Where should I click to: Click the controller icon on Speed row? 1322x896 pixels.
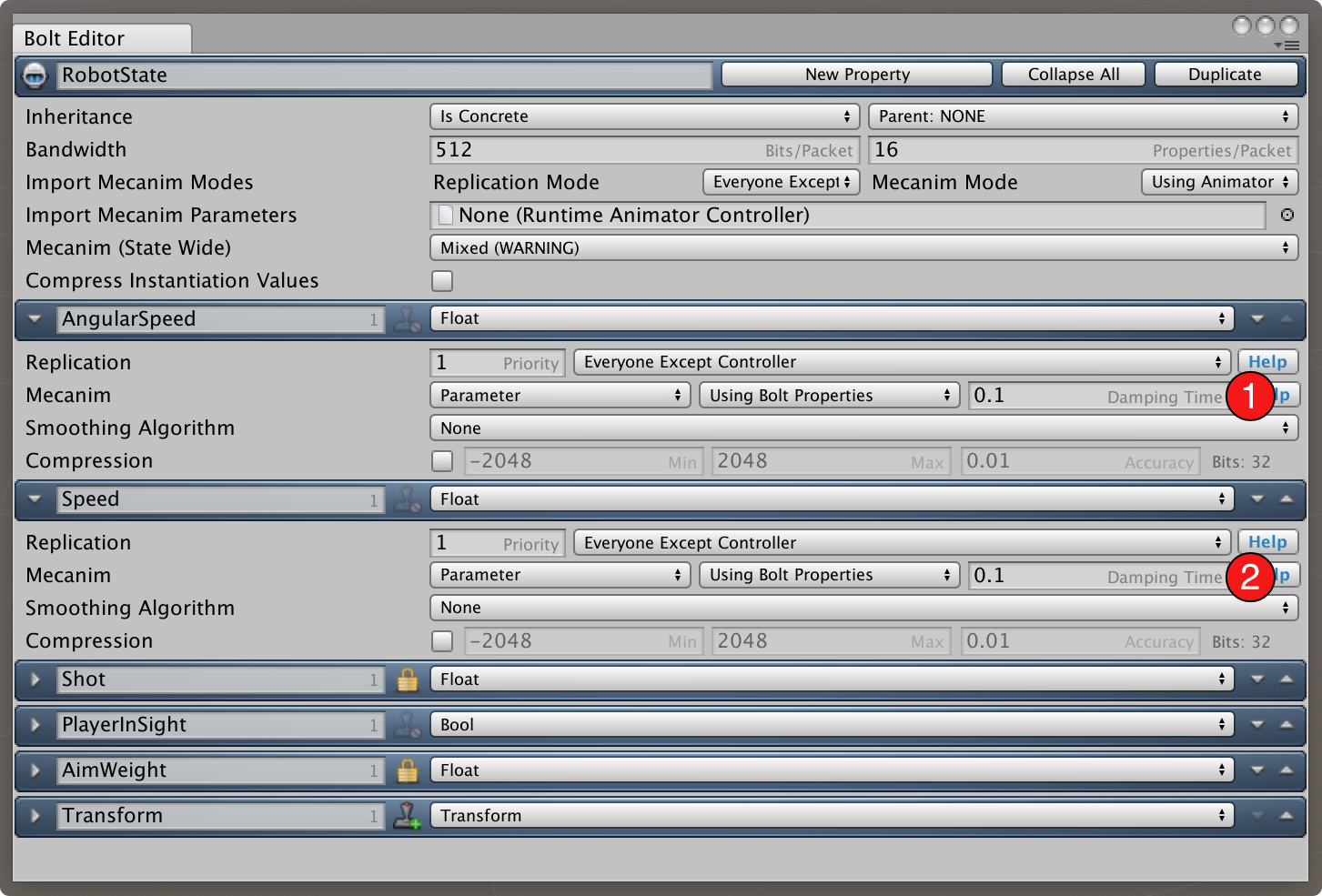click(x=407, y=499)
